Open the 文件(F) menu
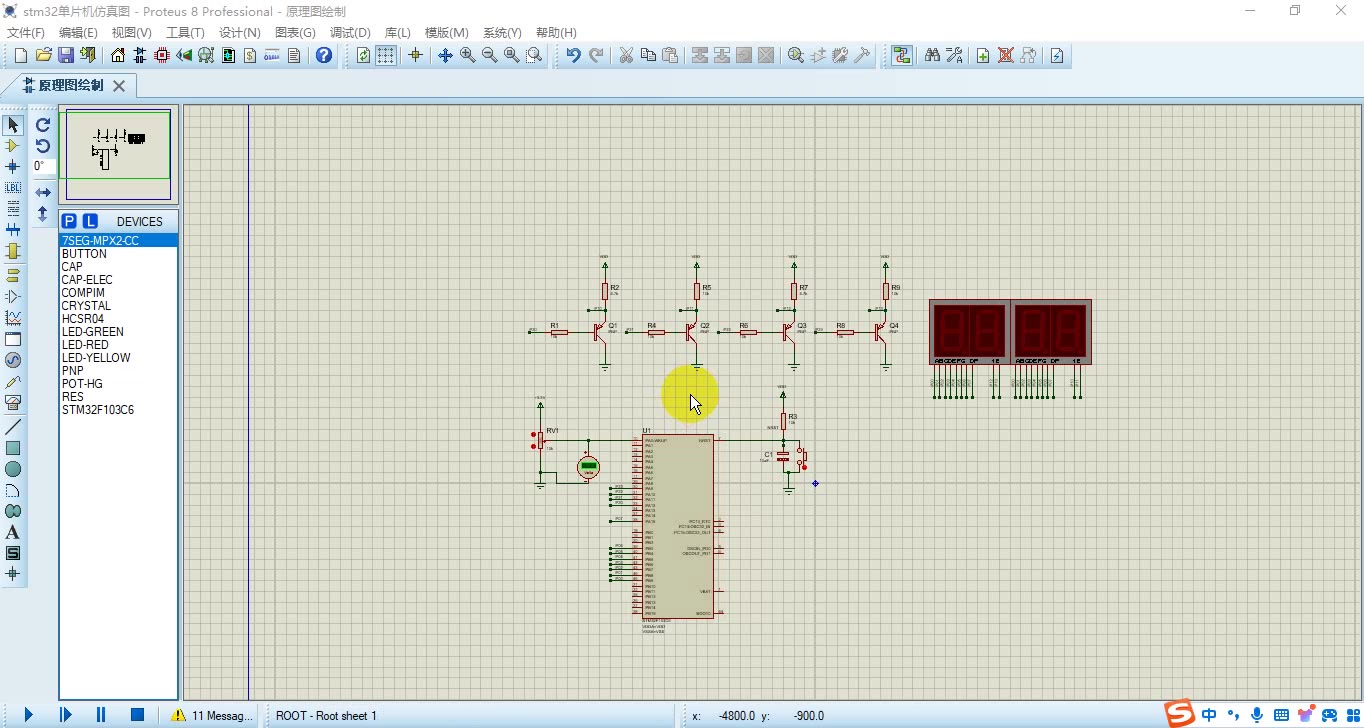 [26, 33]
